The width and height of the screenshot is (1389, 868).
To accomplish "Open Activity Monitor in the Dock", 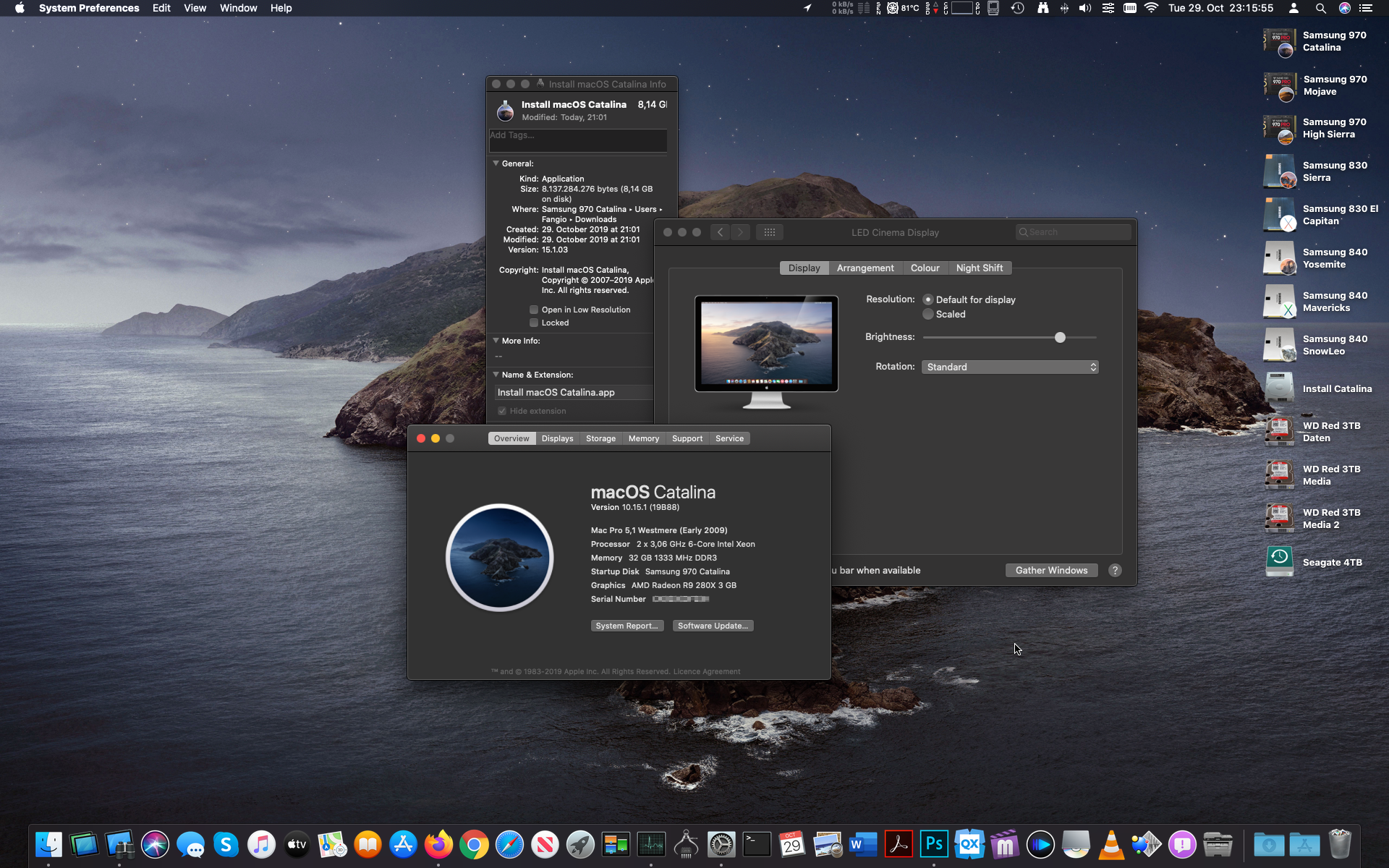I will tap(651, 844).
